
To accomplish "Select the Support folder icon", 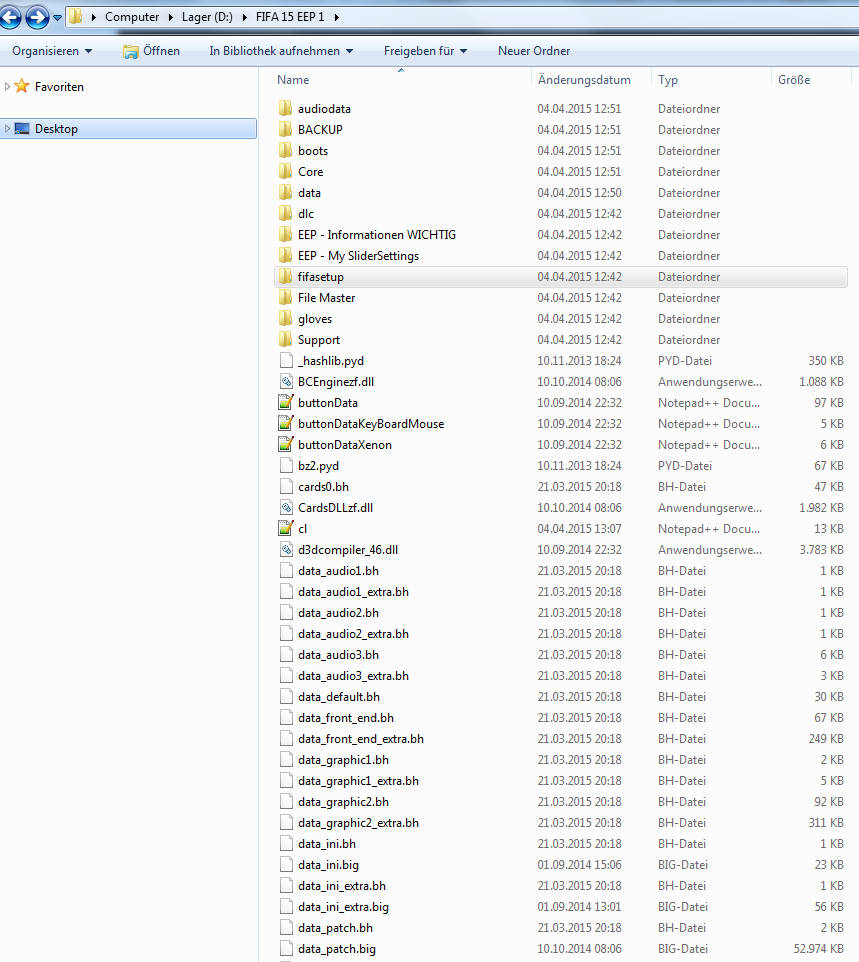I will pos(285,339).
